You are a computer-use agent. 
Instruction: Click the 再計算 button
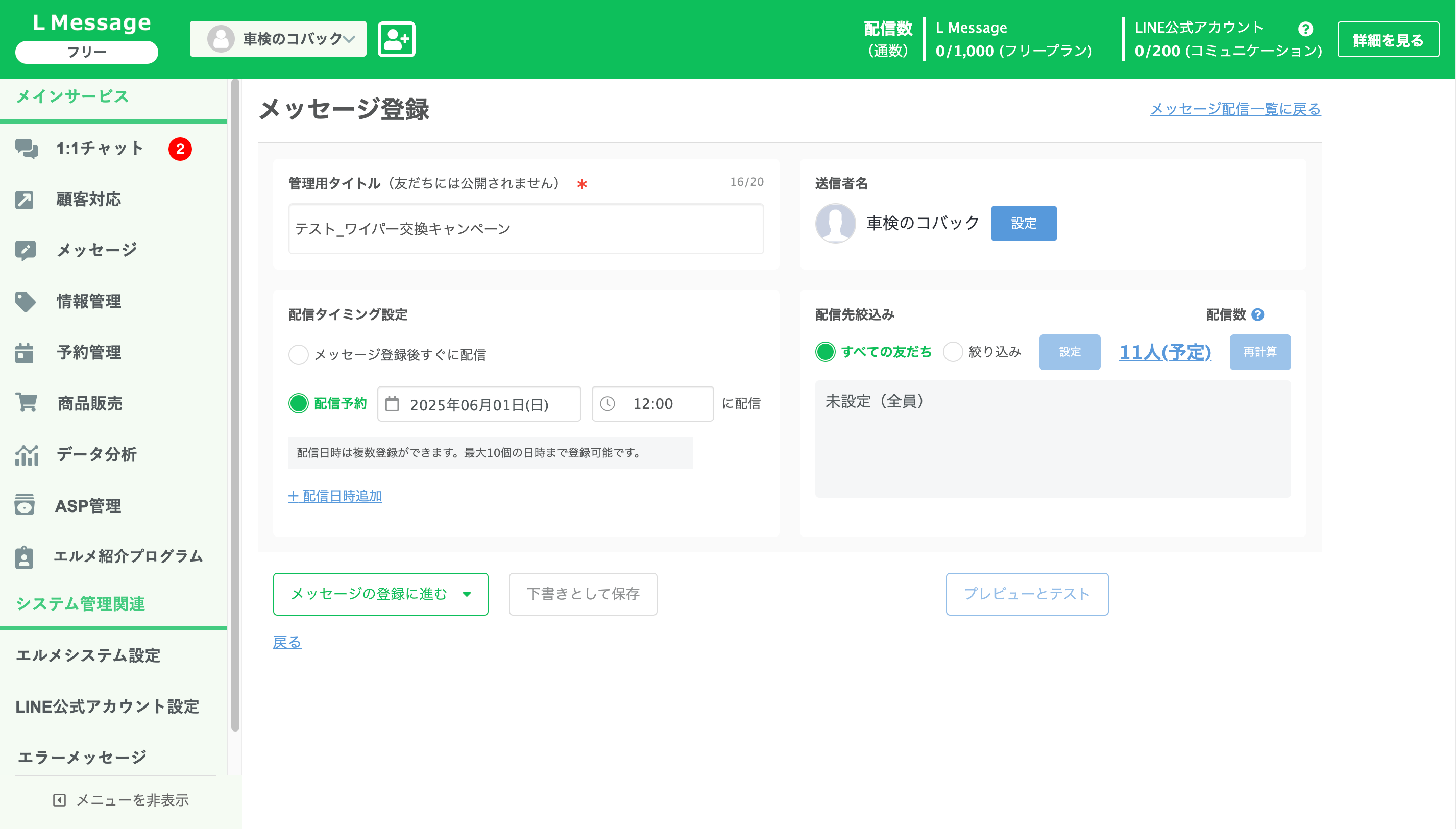tap(1259, 352)
